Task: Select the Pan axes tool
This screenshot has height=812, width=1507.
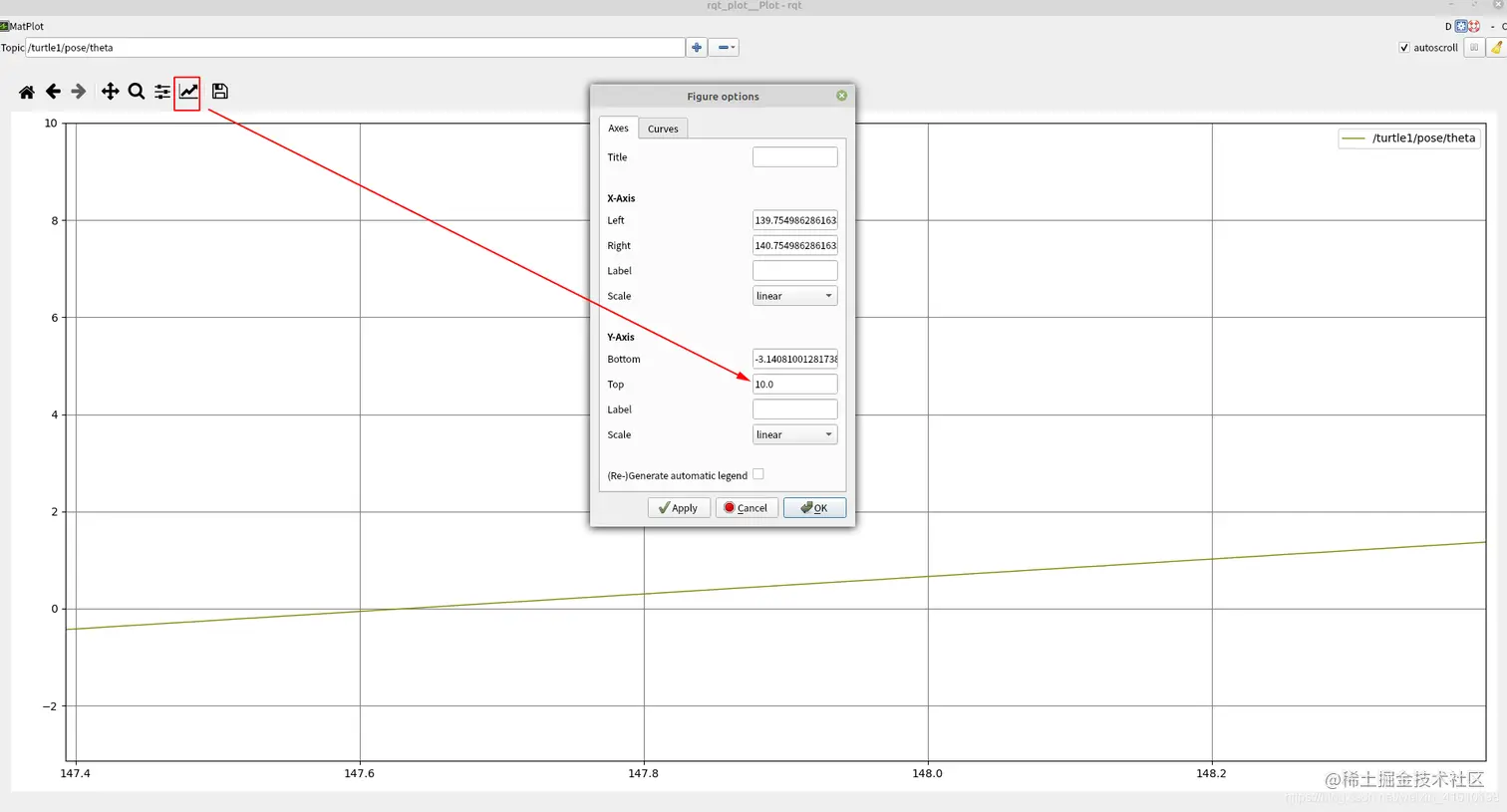Action: (x=110, y=92)
